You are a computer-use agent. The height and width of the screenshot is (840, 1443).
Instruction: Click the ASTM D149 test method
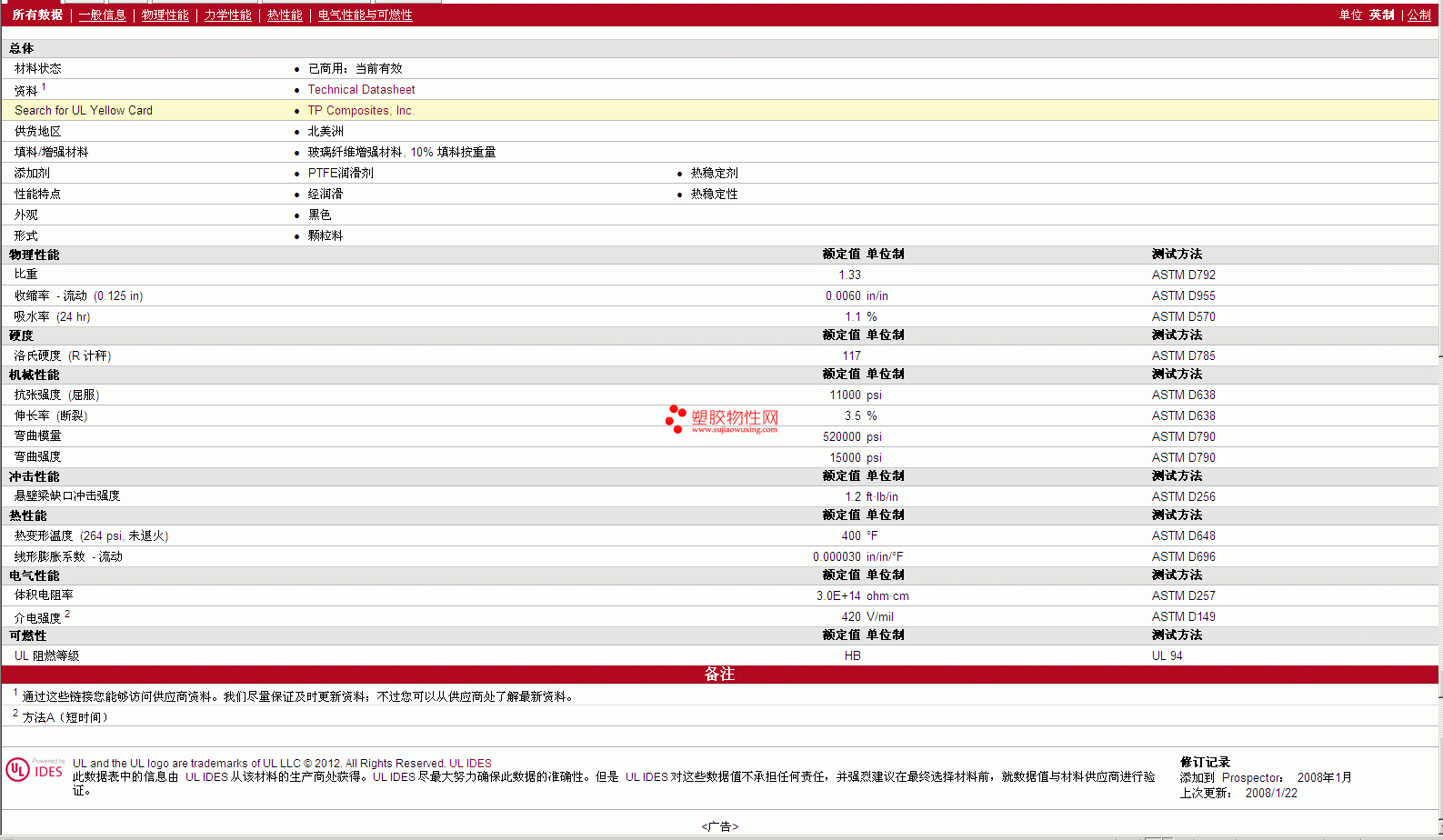pos(1184,616)
